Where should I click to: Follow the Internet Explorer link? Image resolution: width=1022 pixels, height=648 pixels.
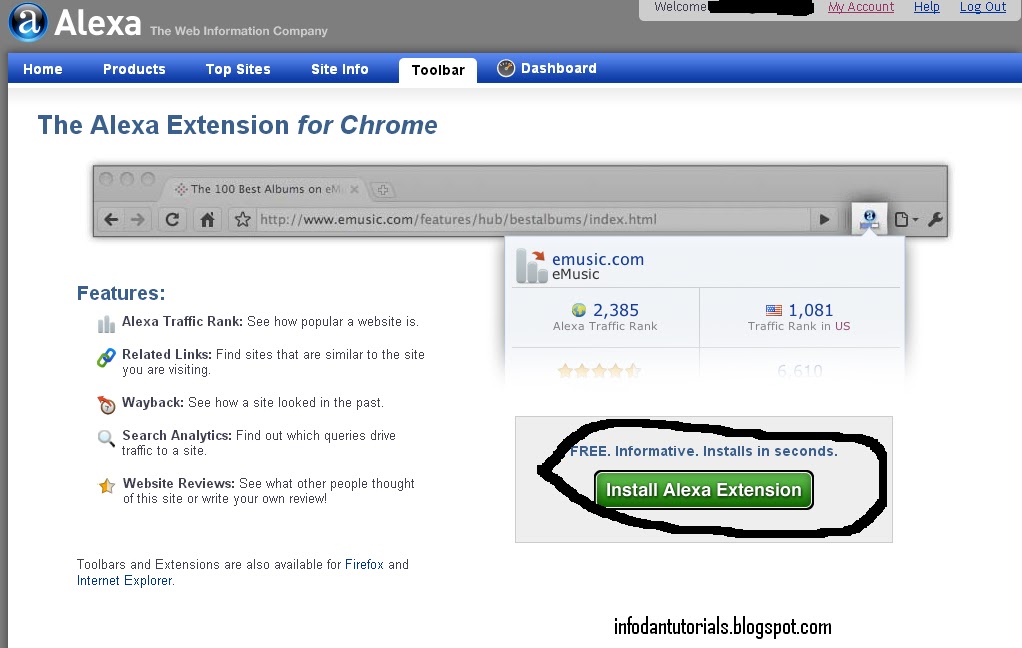point(124,581)
